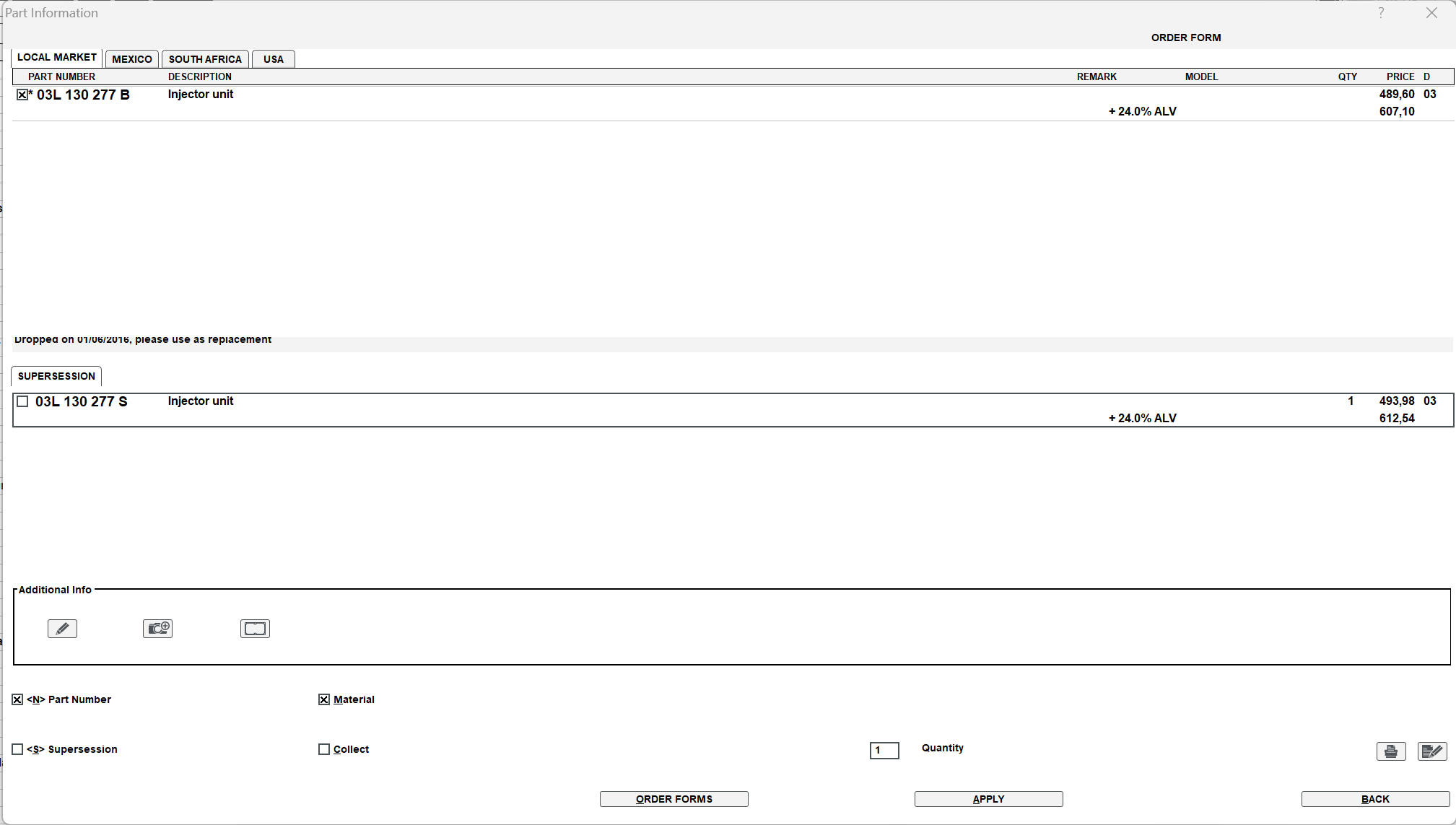Toggle the <N> Part Number checkbox
1456x825 pixels.
pyautogui.click(x=17, y=699)
